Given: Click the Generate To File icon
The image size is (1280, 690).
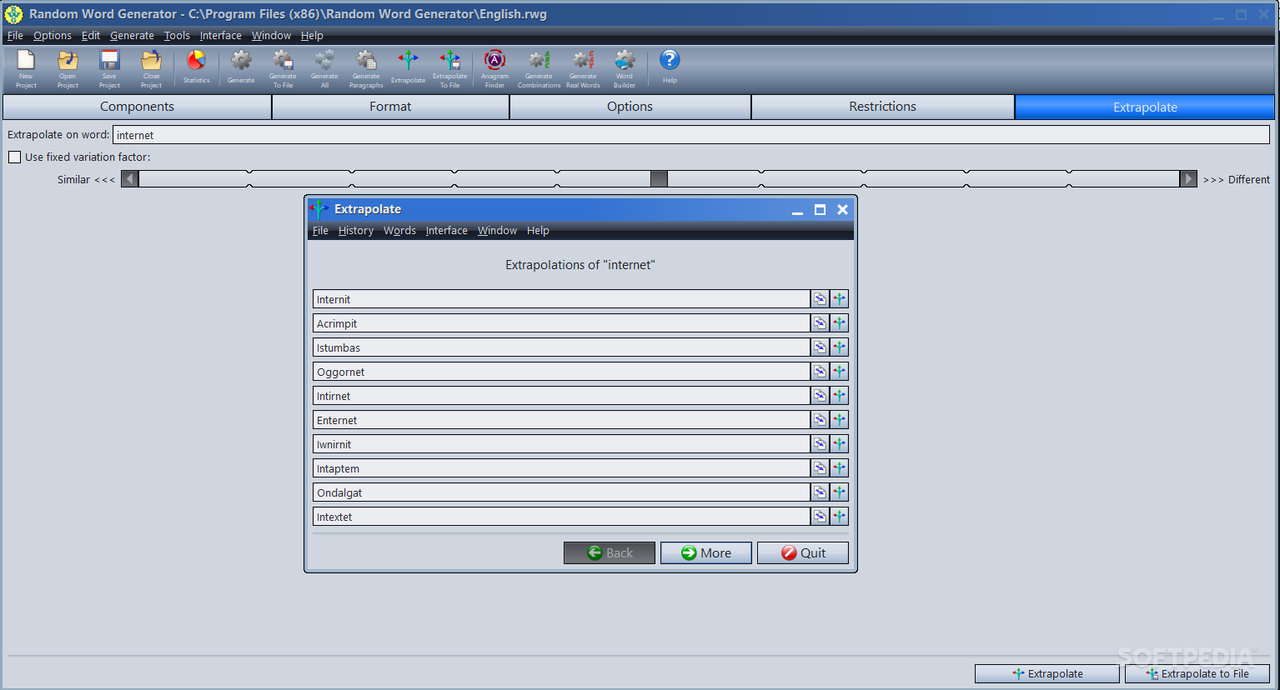Looking at the screenshot, I should click(x=282, y=68).
